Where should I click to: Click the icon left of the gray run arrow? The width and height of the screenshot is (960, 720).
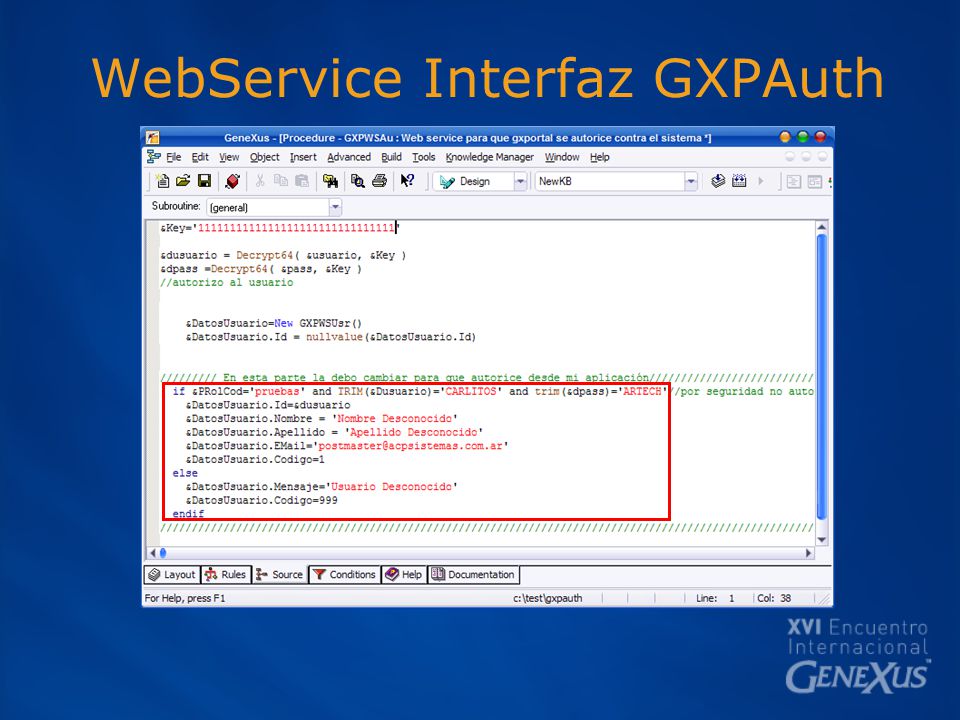tap(739, 181)
